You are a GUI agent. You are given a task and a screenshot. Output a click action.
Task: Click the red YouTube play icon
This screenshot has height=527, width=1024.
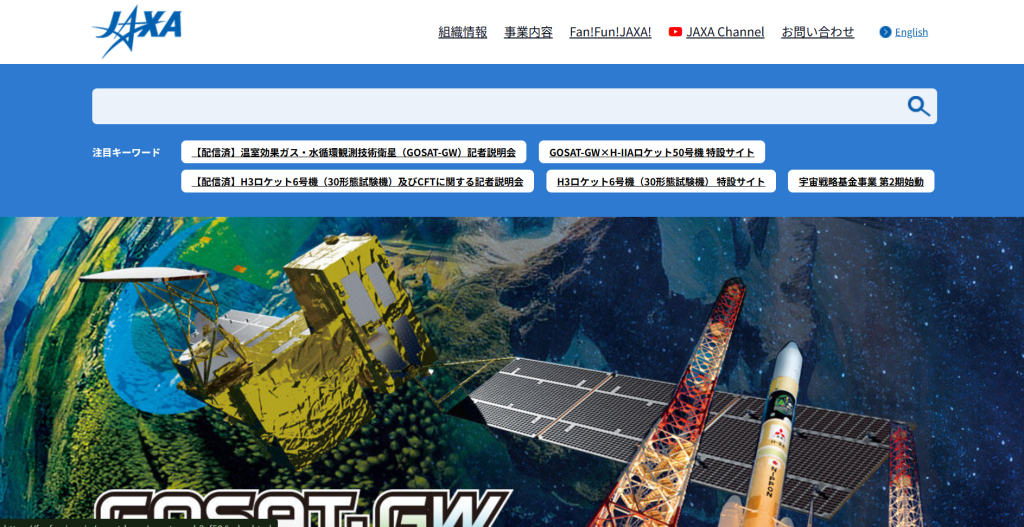(675, 32)
